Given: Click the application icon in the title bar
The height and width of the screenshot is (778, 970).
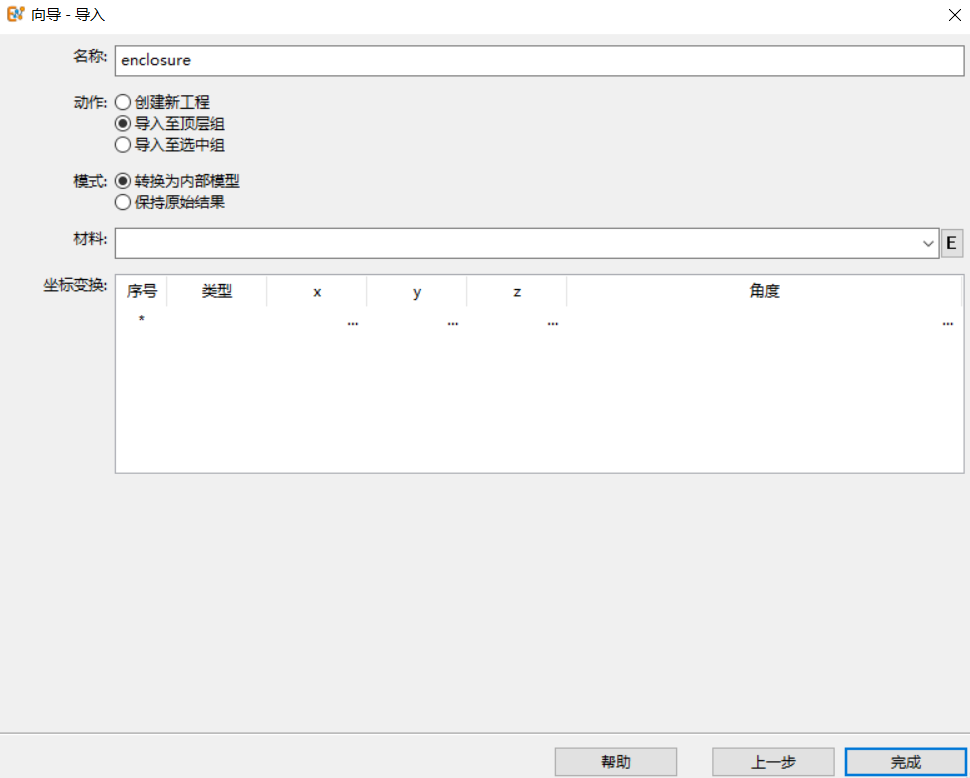Looking at the screenshot, I should point(15,14).
